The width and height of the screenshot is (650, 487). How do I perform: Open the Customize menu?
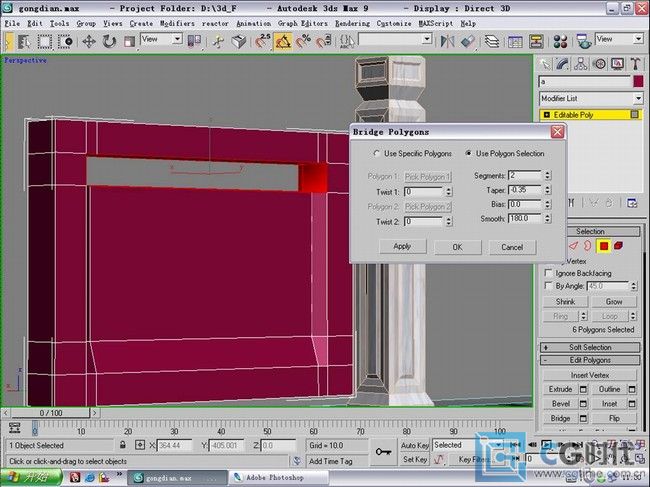coord(394,24)
